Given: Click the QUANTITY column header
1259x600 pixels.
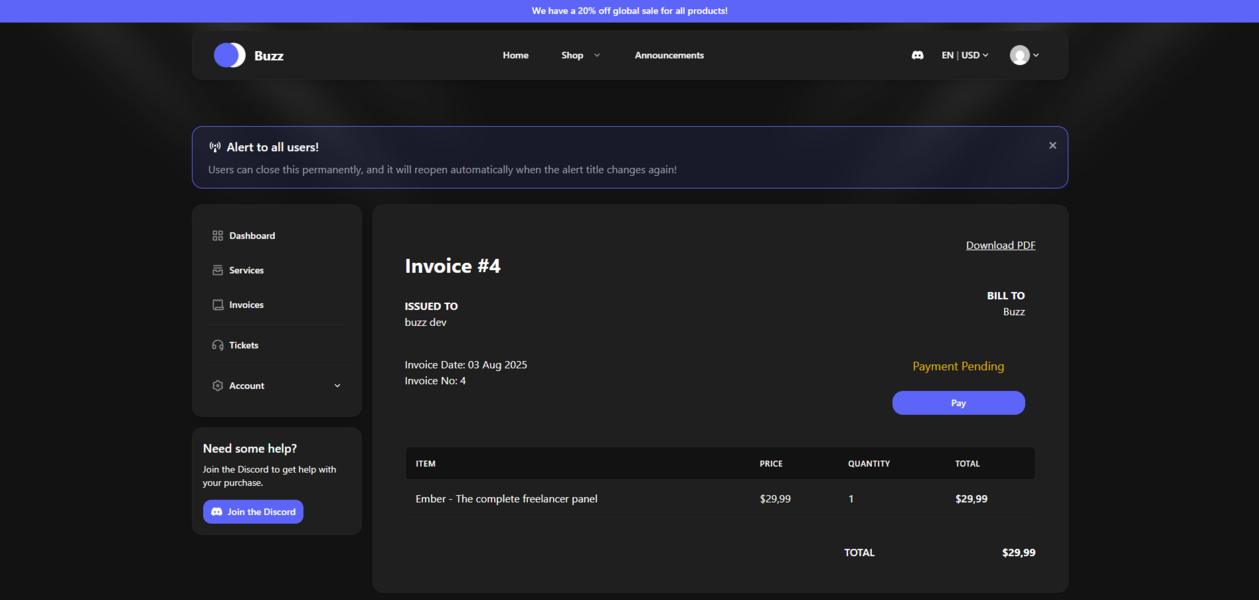Looking at the screenshot, I should (x=869, y=464).
